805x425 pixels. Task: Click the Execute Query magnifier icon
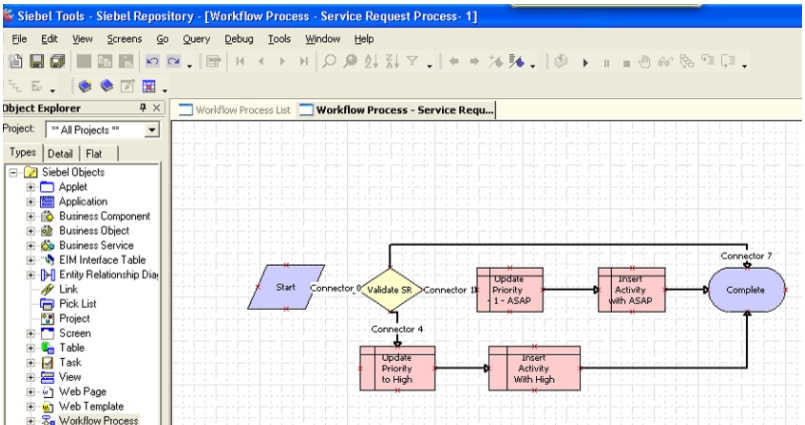pos(351,61)
